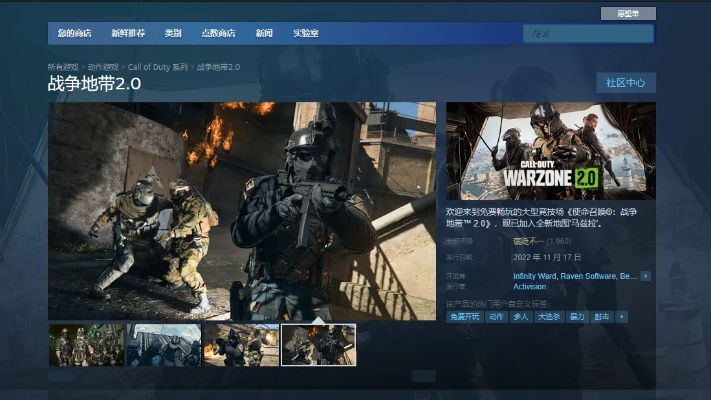Expand more user tags with plus button
The height and width of the screenshot is (400, 711).
(x=622, y=316)
